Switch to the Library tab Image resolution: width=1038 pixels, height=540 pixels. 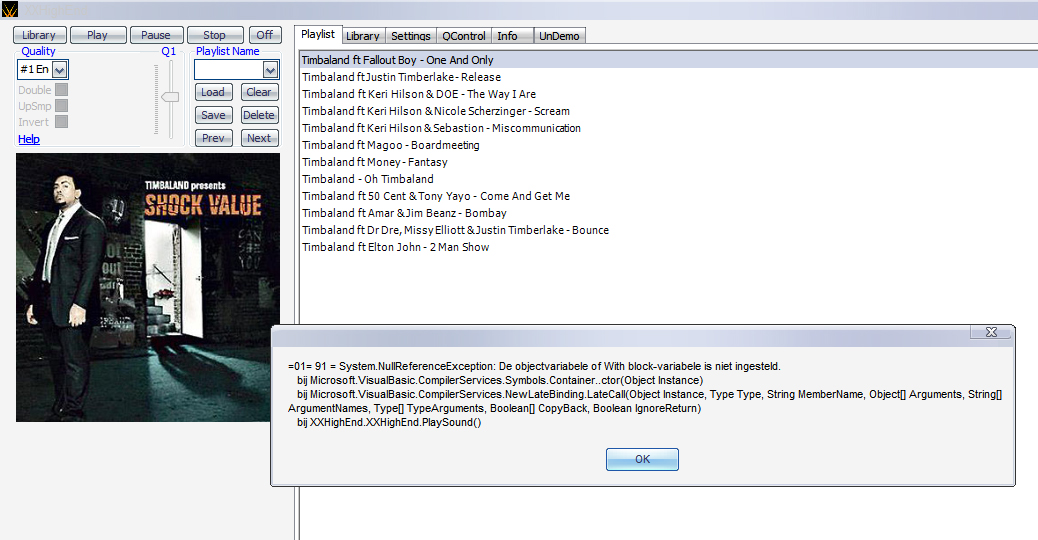(363, 36)
